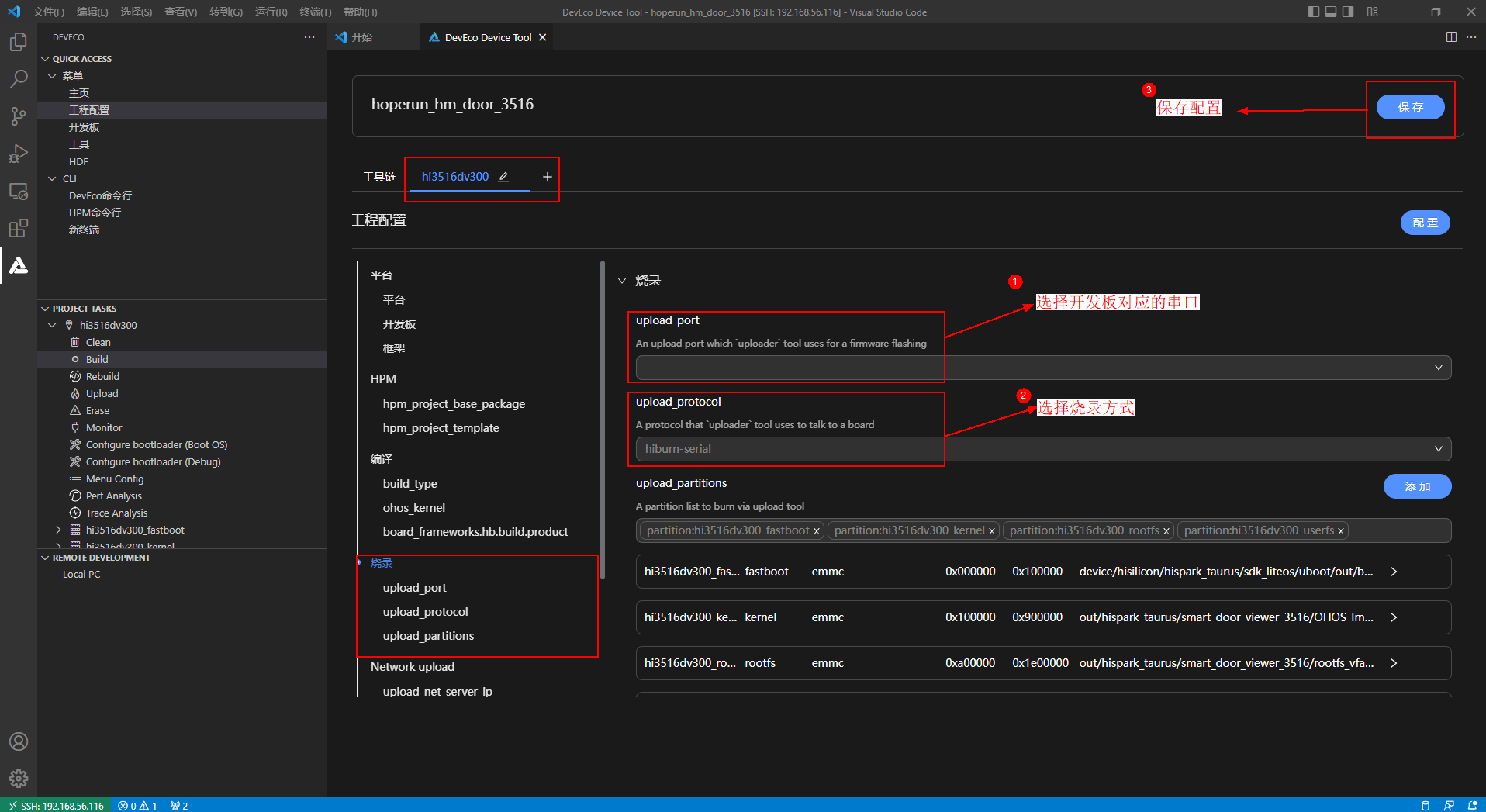Open the Accounts menu
The height and width of the screenshot is (812, 1486).
(x=19, y=741)
